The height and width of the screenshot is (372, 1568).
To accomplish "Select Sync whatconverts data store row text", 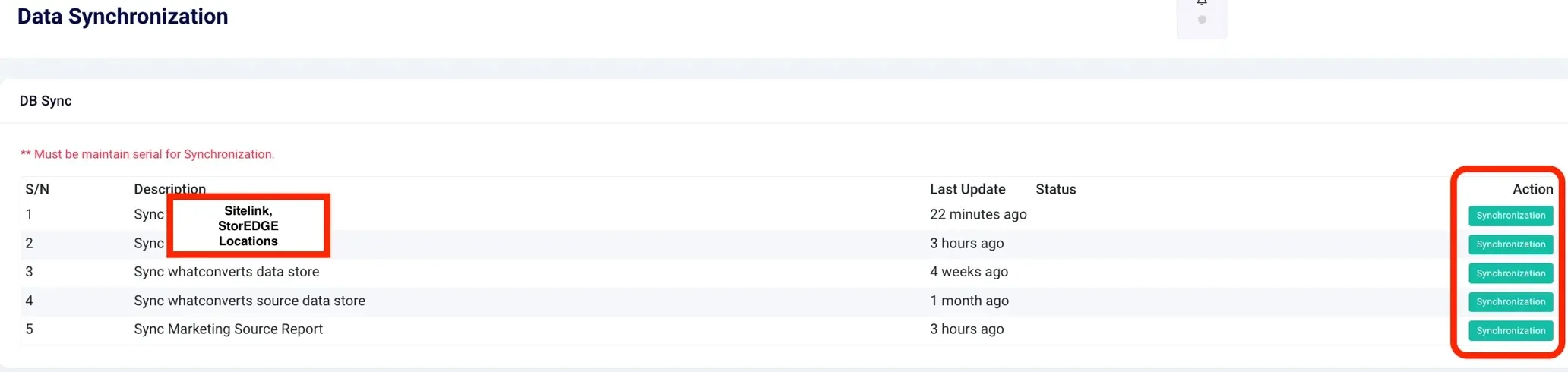I will (226, 272).
